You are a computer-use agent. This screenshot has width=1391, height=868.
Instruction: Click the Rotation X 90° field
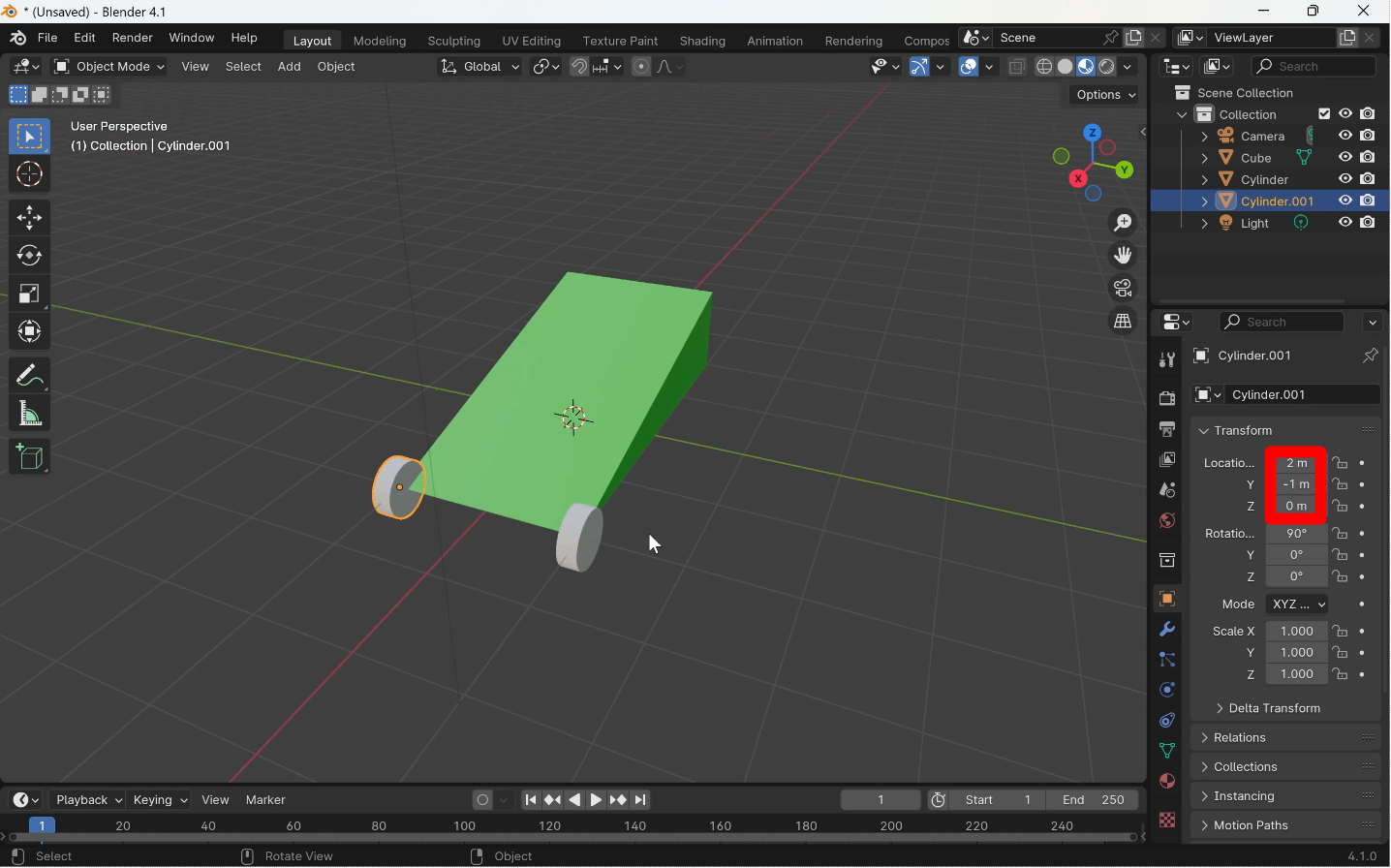tap(1297, 535)
